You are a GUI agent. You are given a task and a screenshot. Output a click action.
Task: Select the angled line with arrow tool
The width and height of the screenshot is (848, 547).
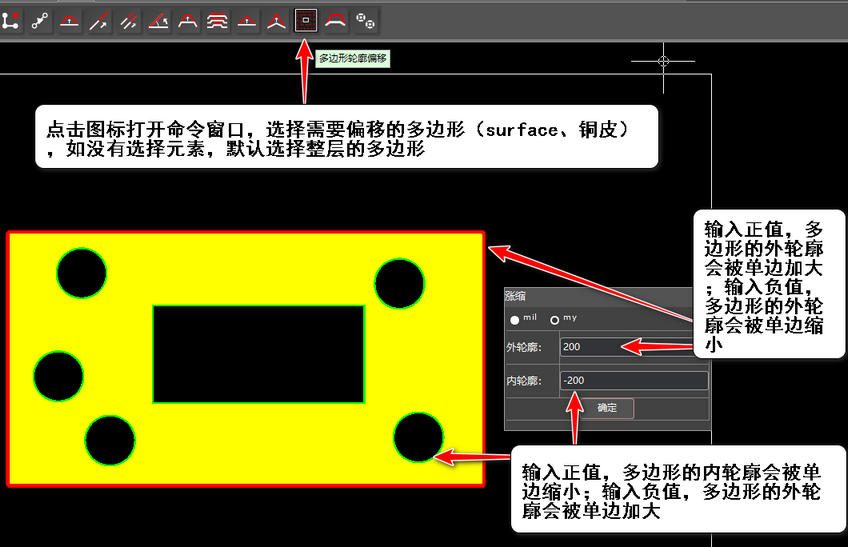(x=158, y=21)
